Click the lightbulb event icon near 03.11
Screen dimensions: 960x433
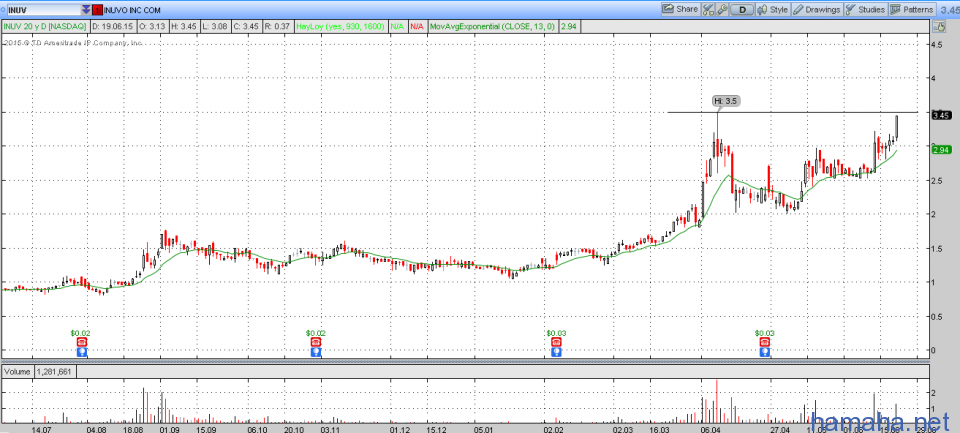pos(315,352)
